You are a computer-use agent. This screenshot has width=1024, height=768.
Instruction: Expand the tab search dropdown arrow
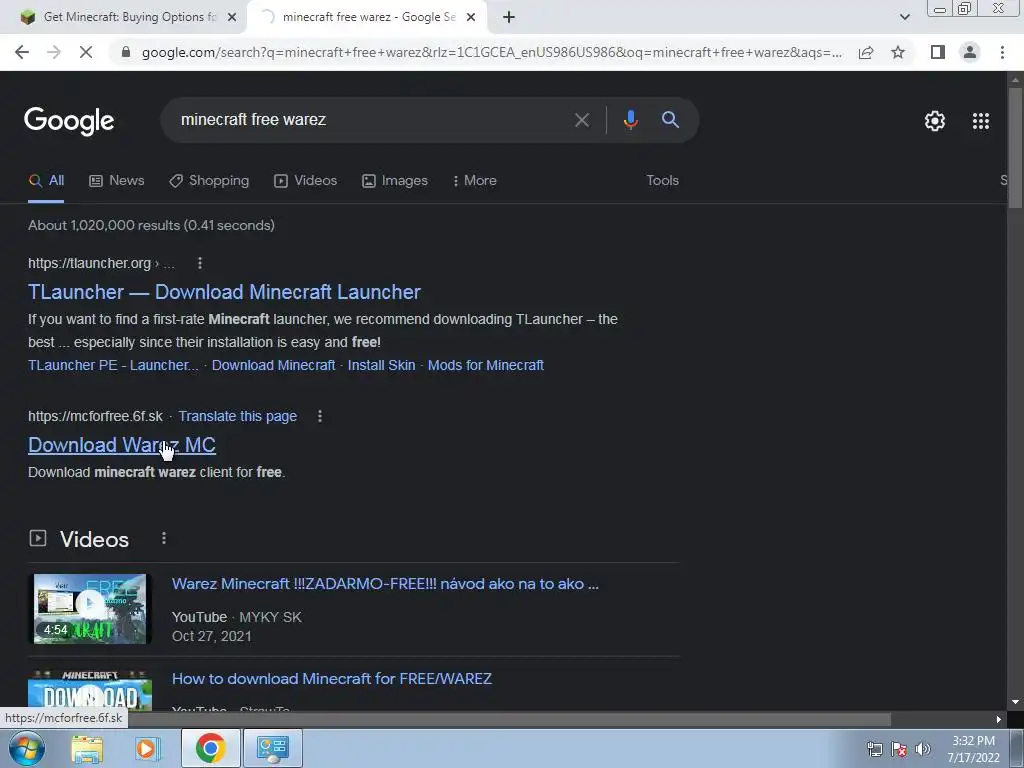[904, 17]
